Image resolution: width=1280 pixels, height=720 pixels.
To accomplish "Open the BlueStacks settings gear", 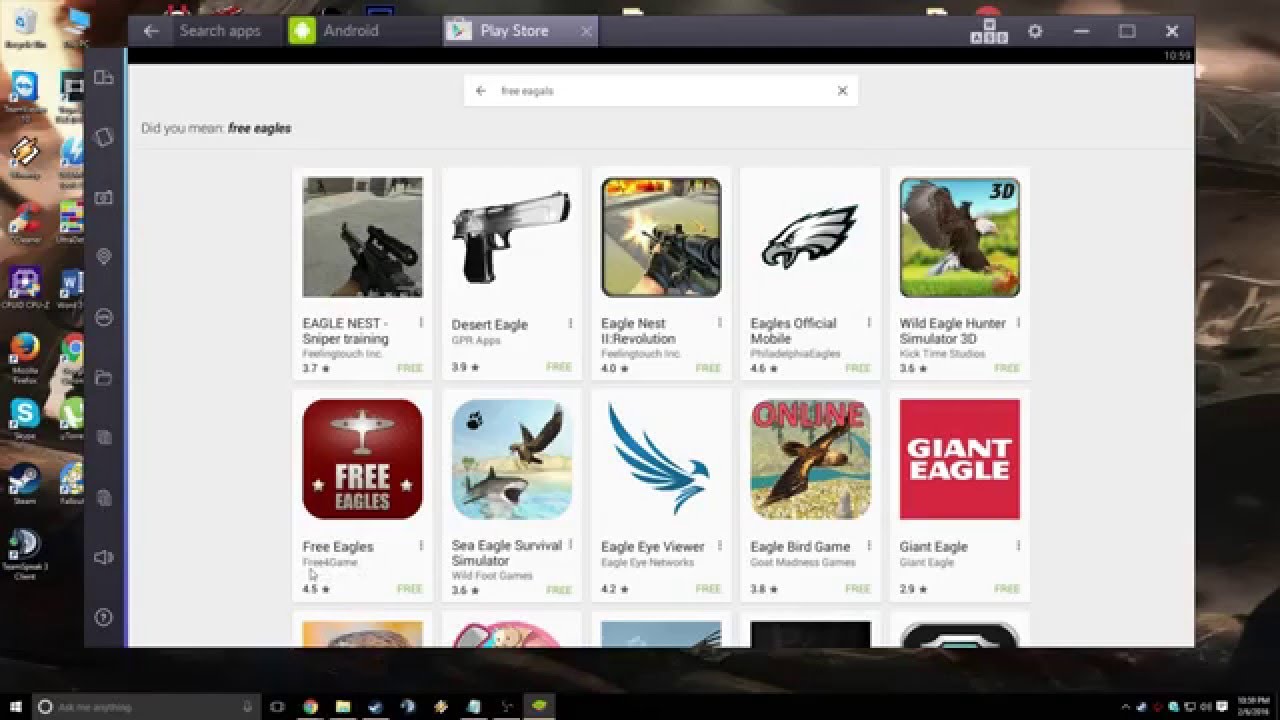I will point(1035,31).
